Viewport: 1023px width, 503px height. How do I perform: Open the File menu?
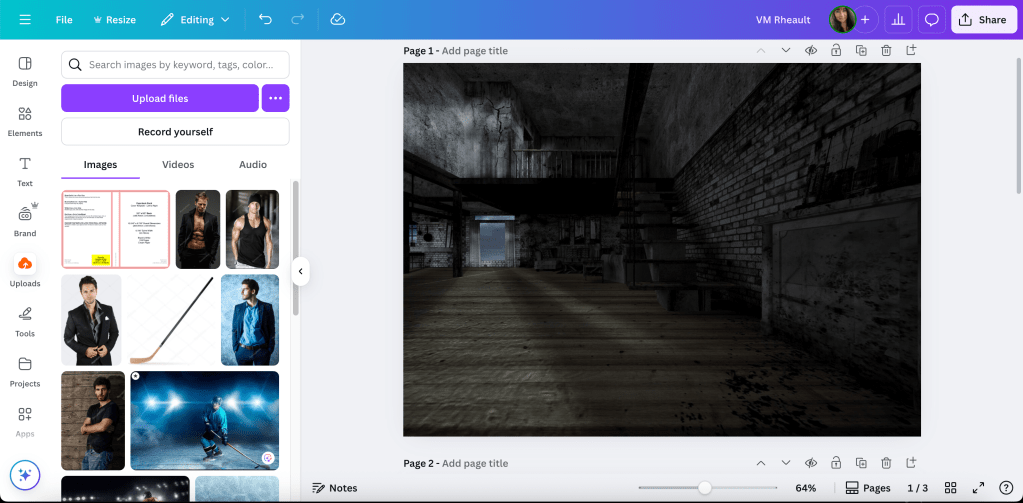point(64,19)
